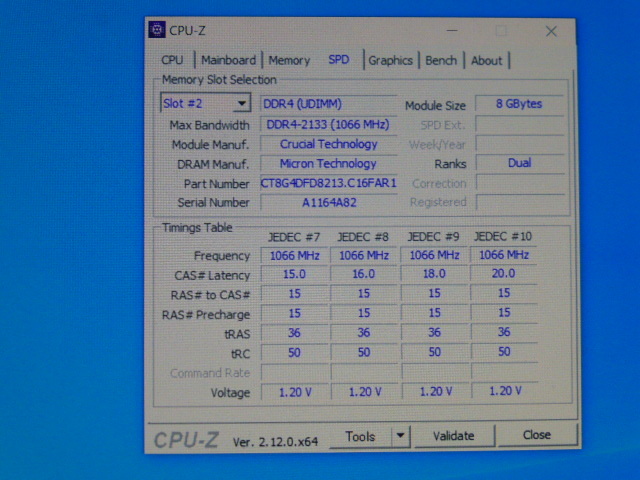This screenshot has height=480, width=640.
Task: Click the JEDEC #7 Command Rate empty cell
Action: pos(294,372)
